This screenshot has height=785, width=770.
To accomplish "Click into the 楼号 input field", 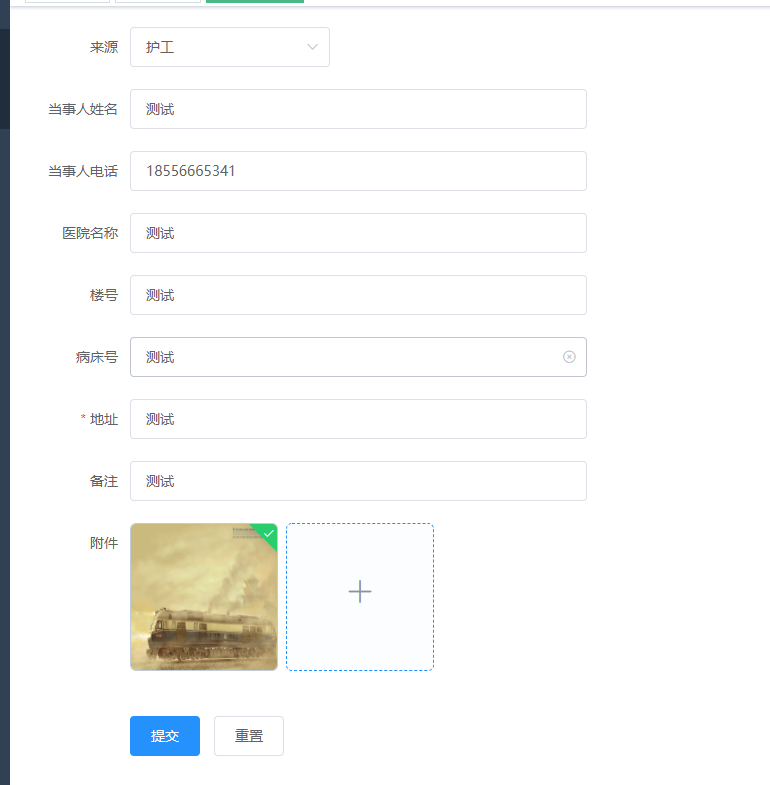I will tap(358, 295).
